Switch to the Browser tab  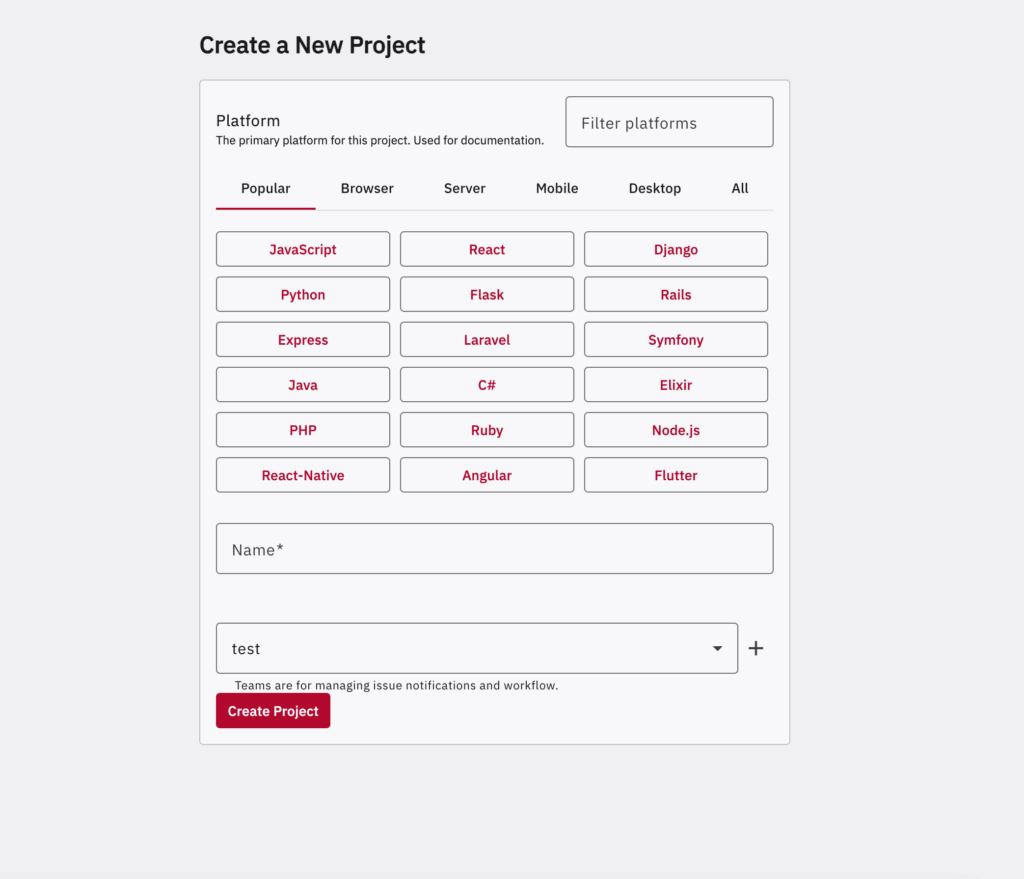[x=367, y=188]
